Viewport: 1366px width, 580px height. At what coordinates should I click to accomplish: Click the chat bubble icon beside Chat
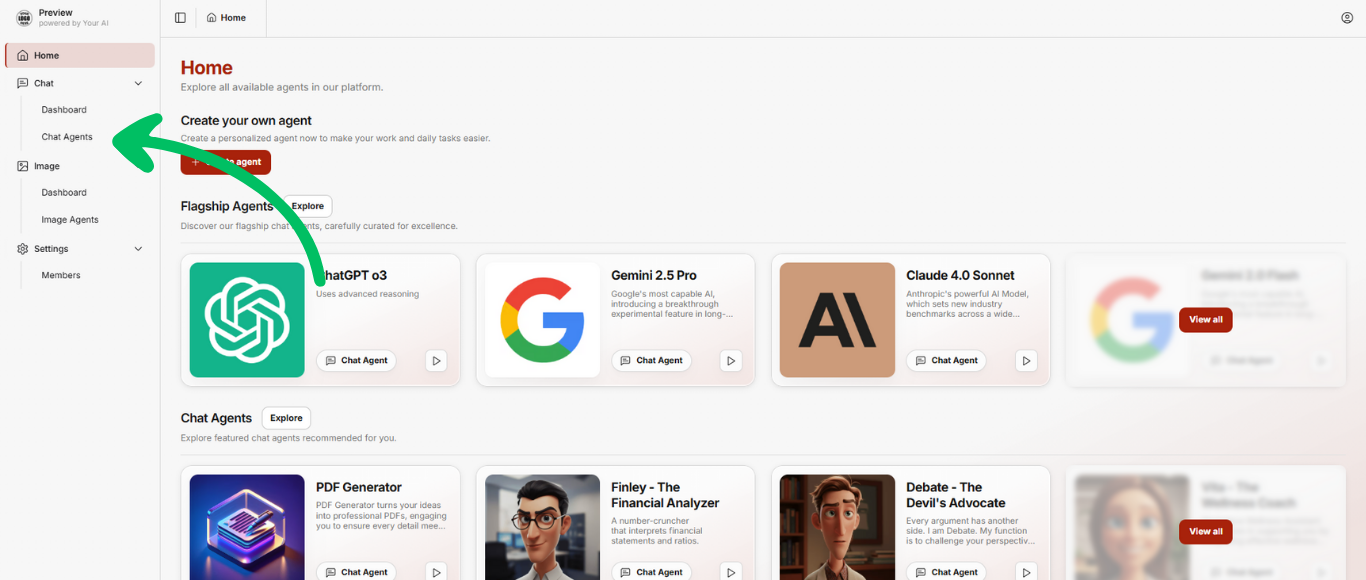23,83
